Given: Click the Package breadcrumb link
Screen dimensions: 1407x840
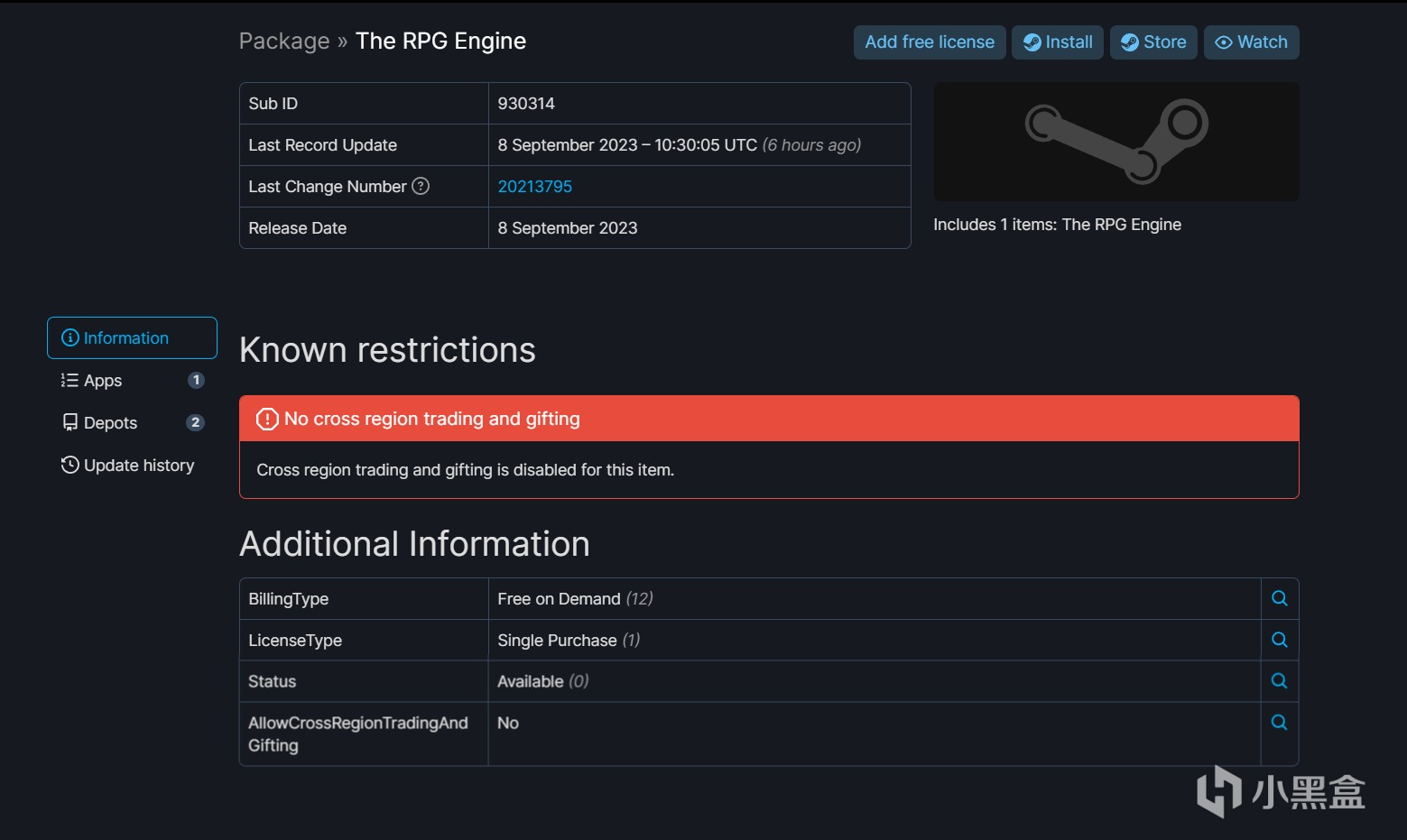Looking at the screenshot, I should tap(284, 42).
